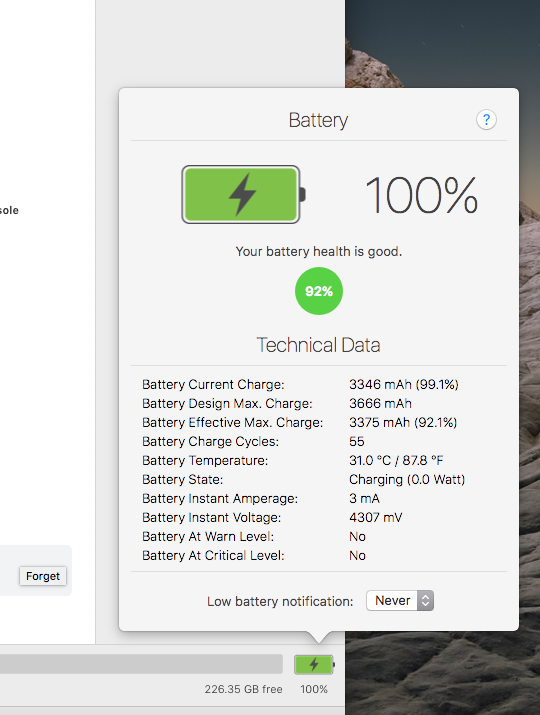The image size is (540, 715).
Task: Click the Technical Data heading
Action: [318, 345]
